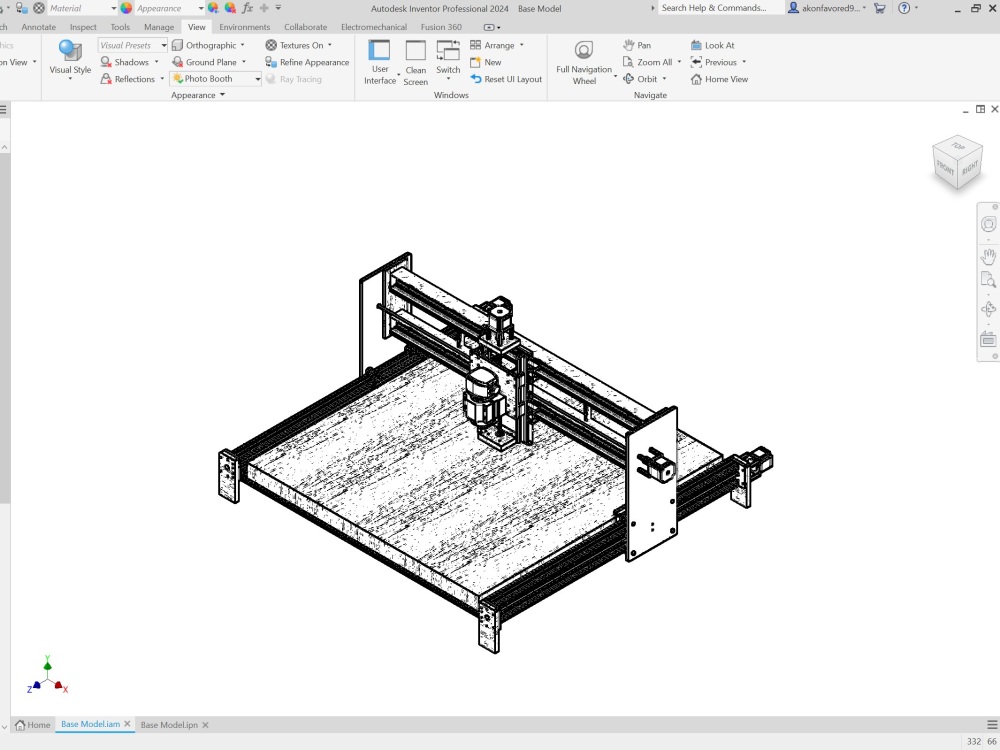Click the navigation bar look at icon
The height and width of the screenshot is (750, 1000).
(988, 340)
